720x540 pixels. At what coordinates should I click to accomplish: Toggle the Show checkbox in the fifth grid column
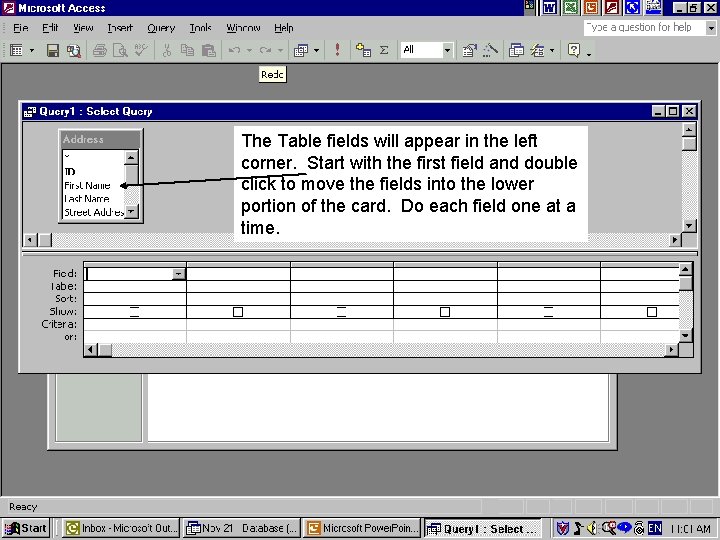(548, 312)
